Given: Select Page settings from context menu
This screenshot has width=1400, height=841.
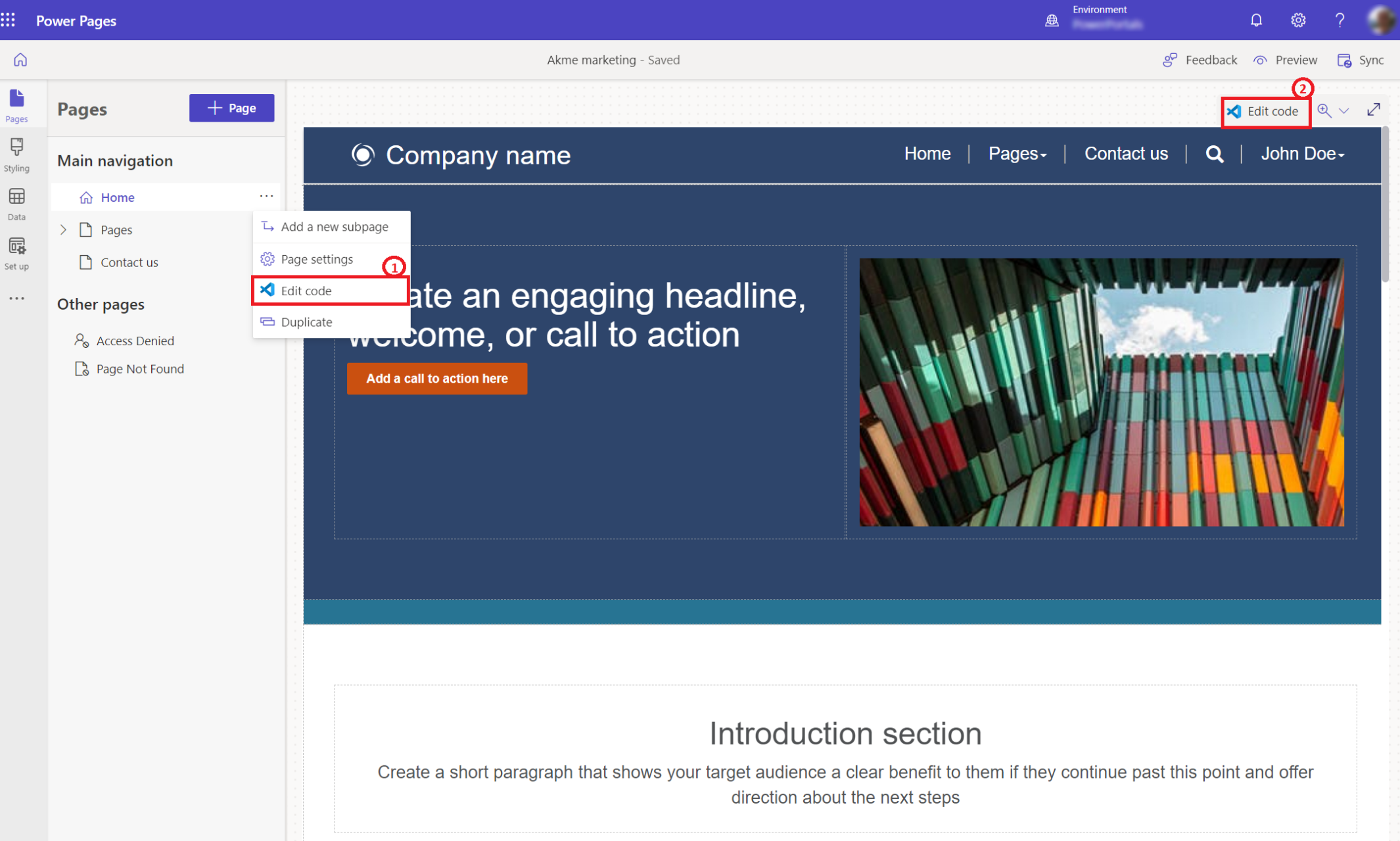Looking at the screenshot, I should (x=316, y=258).
